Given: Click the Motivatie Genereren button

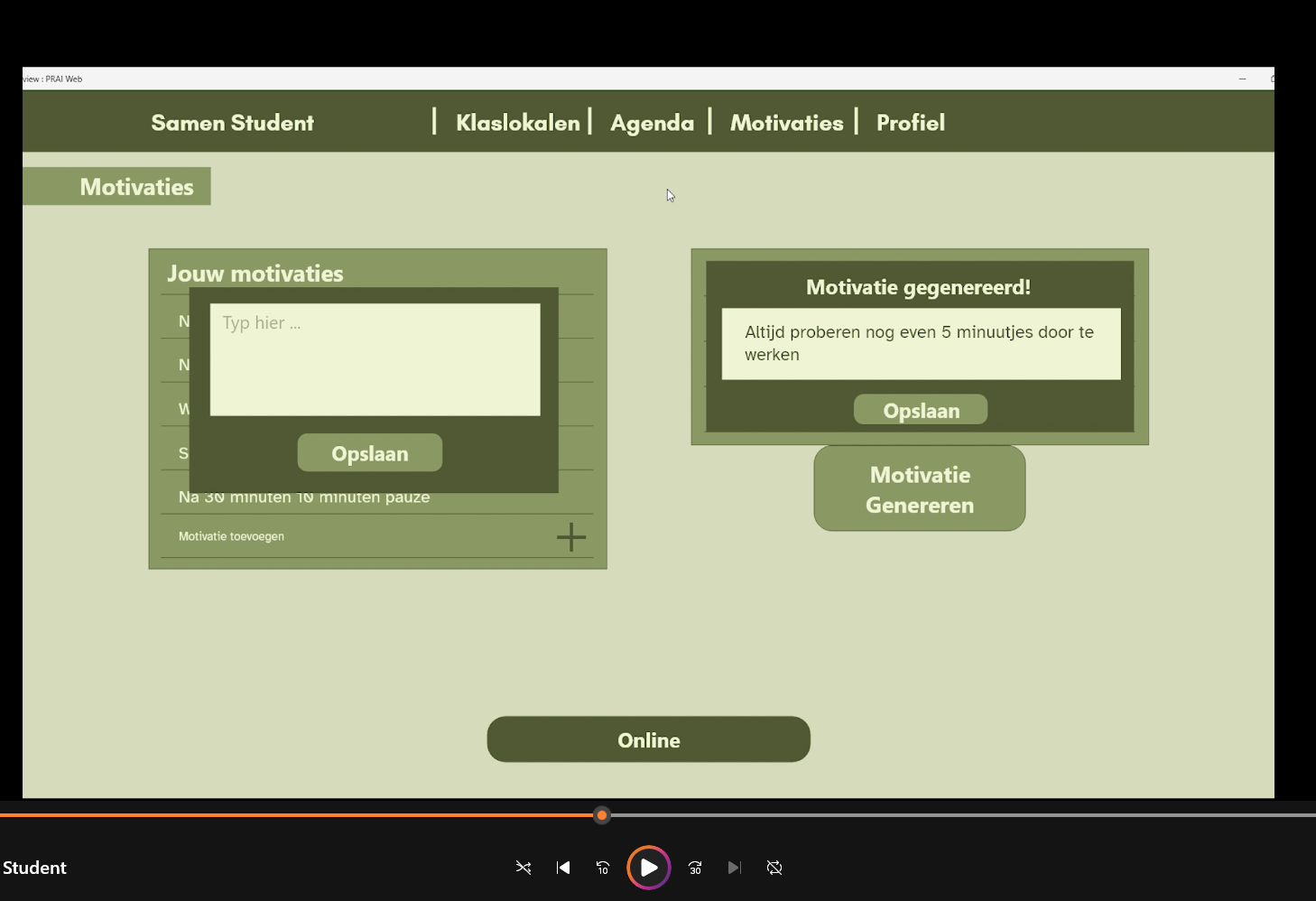Looking at the screenshot, I should (919, 489).
